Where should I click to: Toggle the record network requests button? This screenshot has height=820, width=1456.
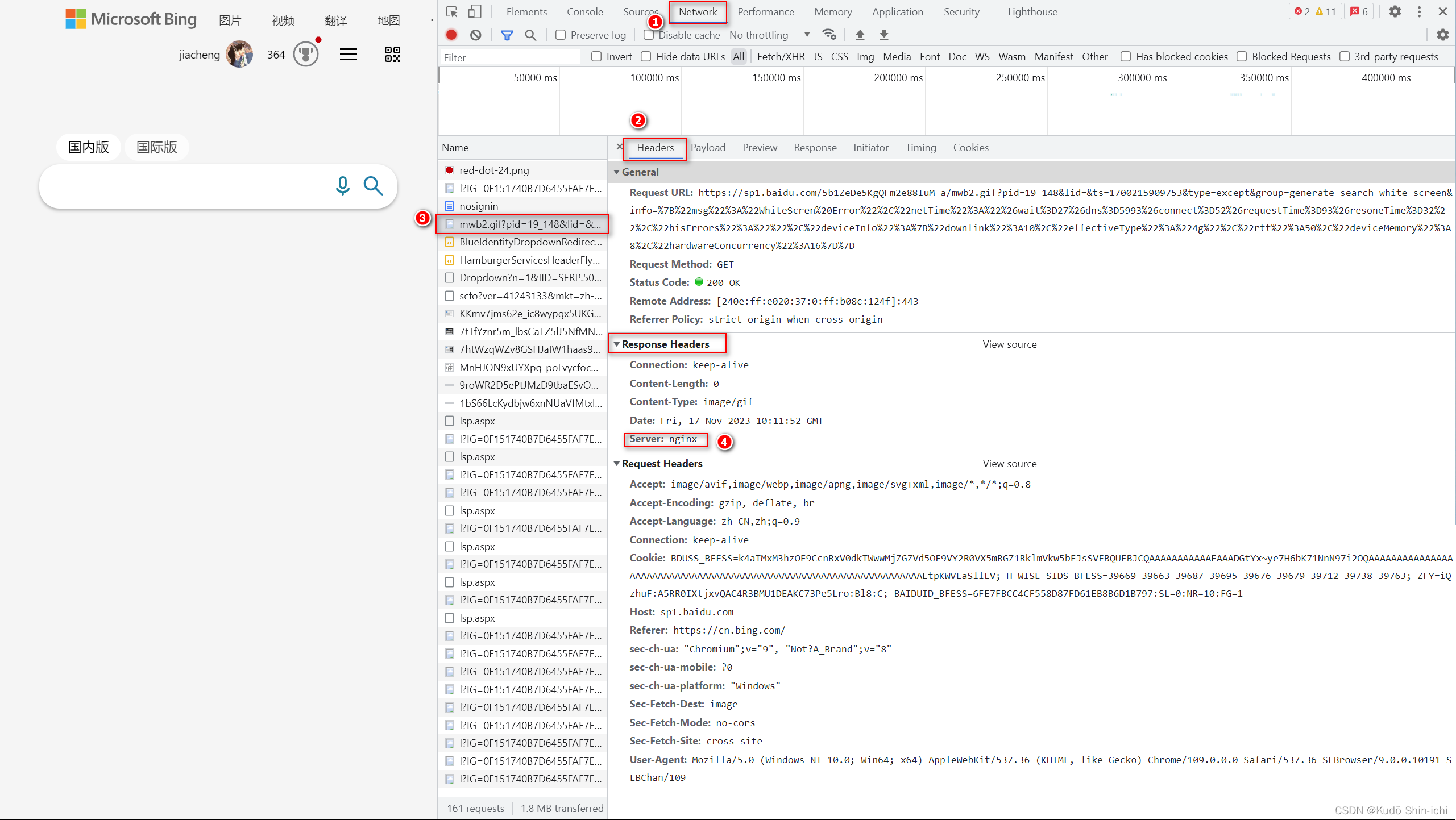452,34
